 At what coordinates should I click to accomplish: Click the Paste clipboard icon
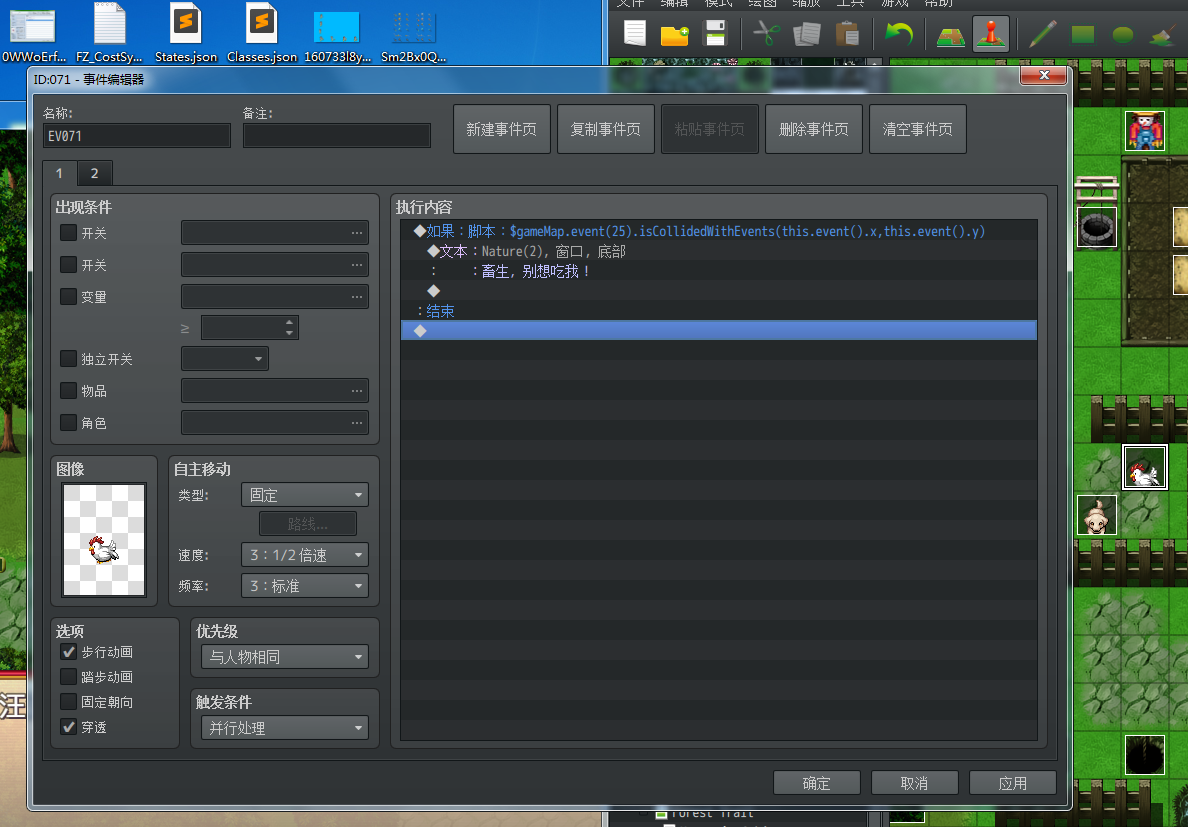847,34
